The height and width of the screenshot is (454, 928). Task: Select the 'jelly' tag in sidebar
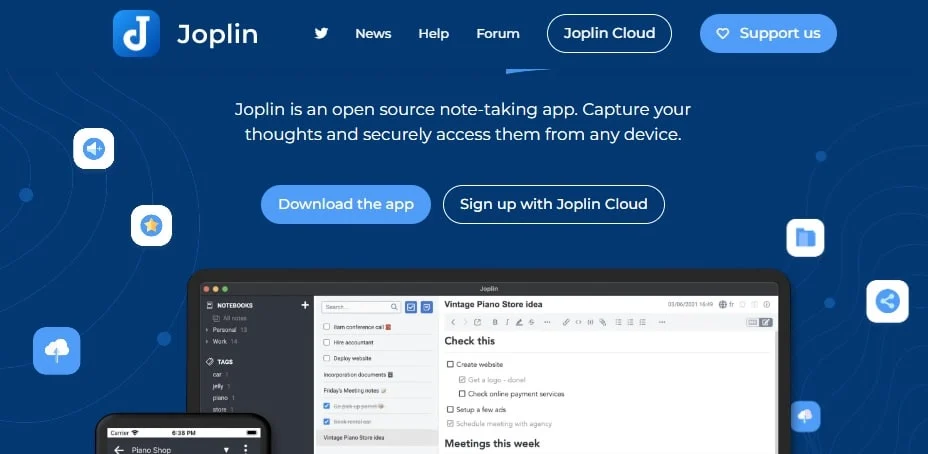pos(218,386)
